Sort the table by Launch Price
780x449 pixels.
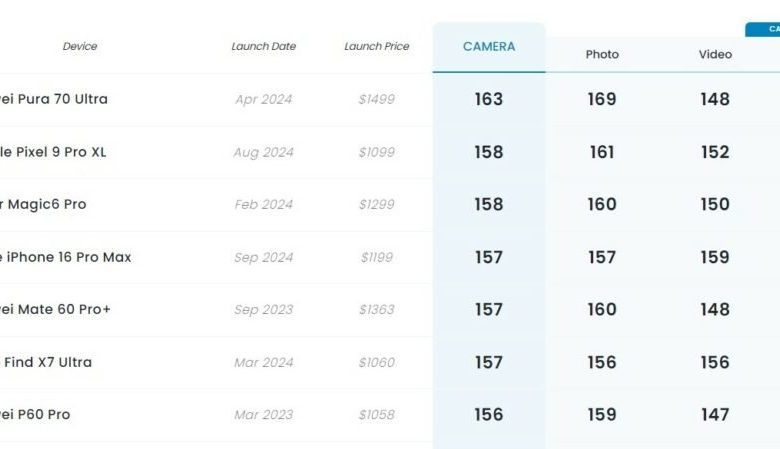click(x=377, y=47)
